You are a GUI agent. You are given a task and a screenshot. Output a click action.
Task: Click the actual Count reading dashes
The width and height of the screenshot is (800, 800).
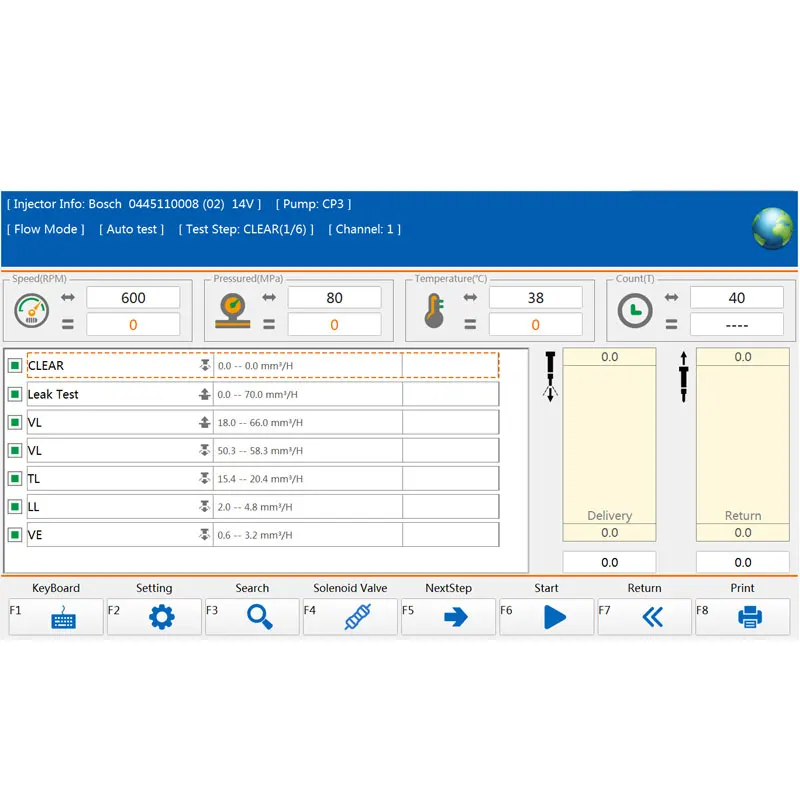point(736,324)
